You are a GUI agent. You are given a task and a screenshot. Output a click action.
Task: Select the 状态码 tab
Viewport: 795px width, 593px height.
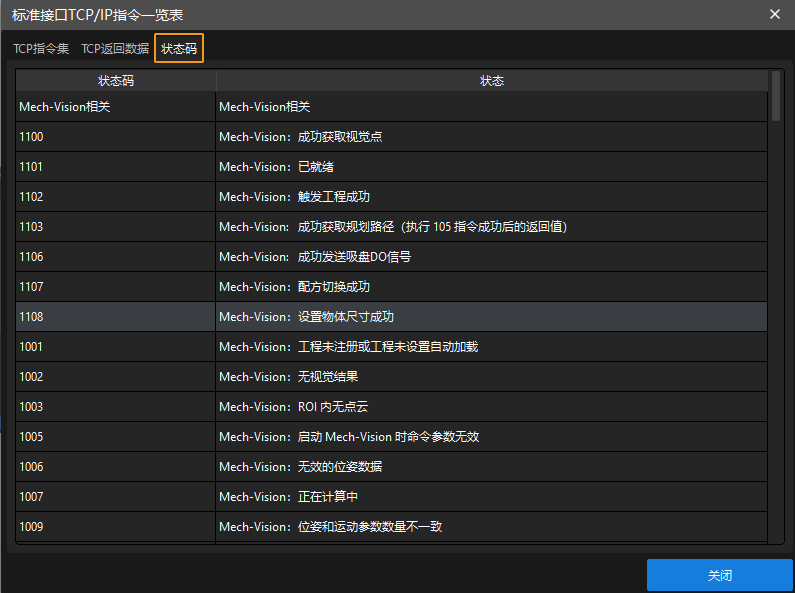tap(179, 48)
